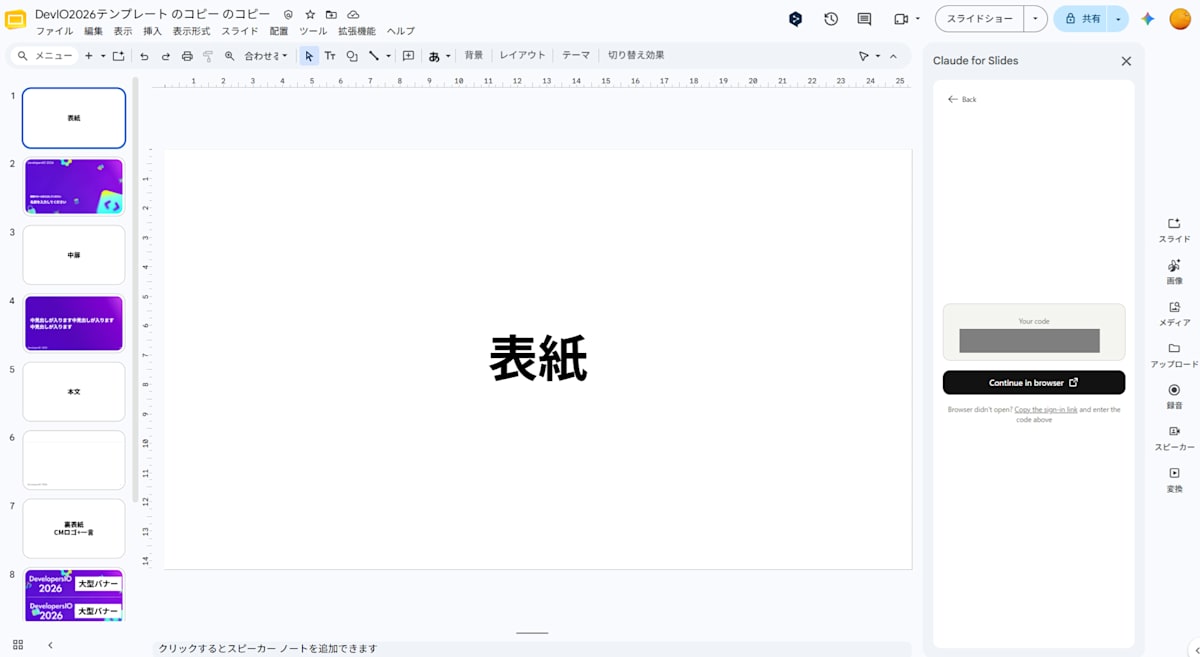Add a comment from toolbar
Image resolution: width=1200 pixels, height=657 pixels.
(x=408, y=56)
